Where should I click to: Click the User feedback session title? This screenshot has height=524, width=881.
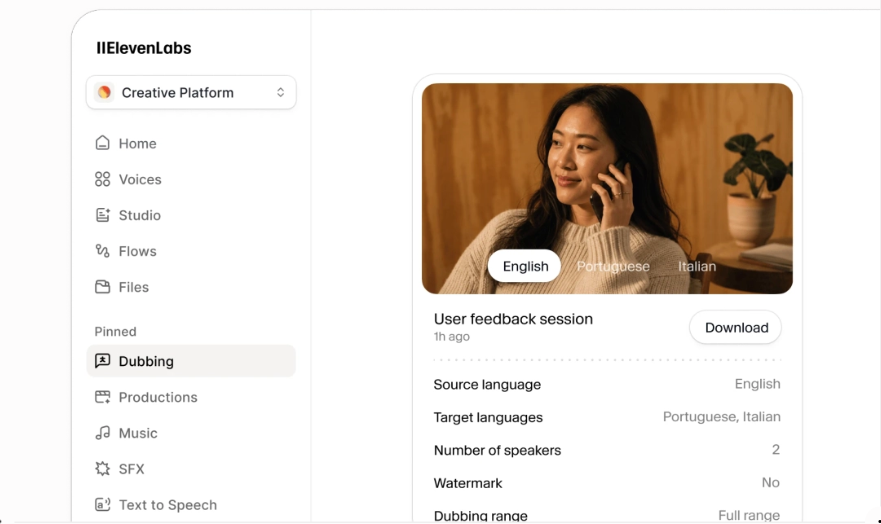[513, 319]
